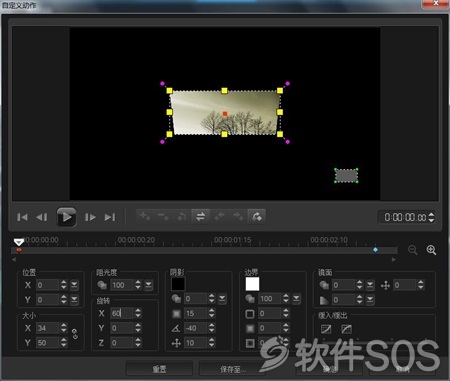The height and width of the screenshot is (381, 450).
Task: Click the add key frame icon
Action: click(145, 217)
